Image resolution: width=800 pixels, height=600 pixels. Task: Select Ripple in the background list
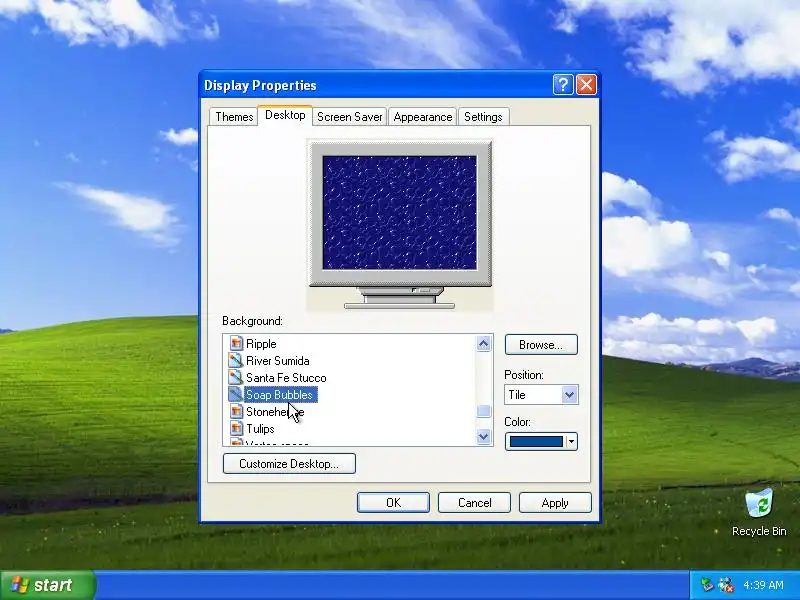[x=261, y=344]
